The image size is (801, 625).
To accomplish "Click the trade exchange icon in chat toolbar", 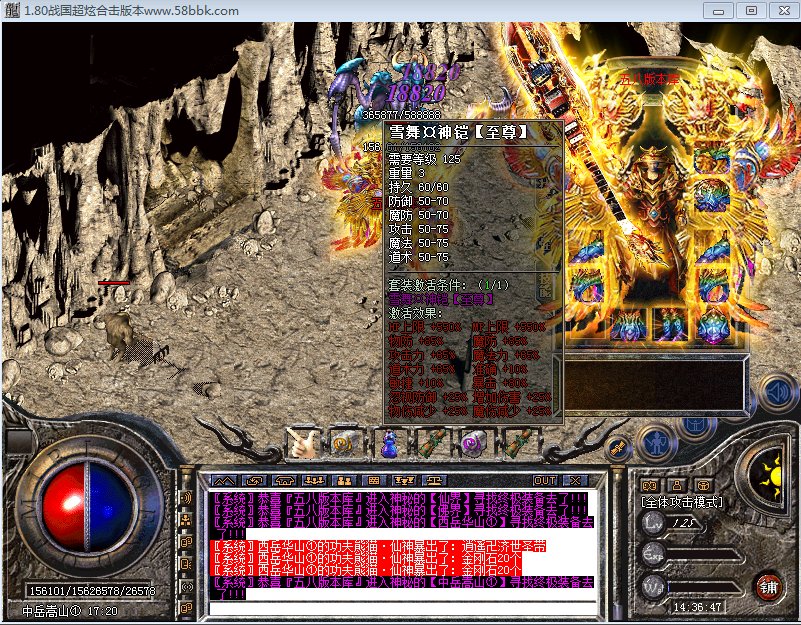I will coord(254,481).
